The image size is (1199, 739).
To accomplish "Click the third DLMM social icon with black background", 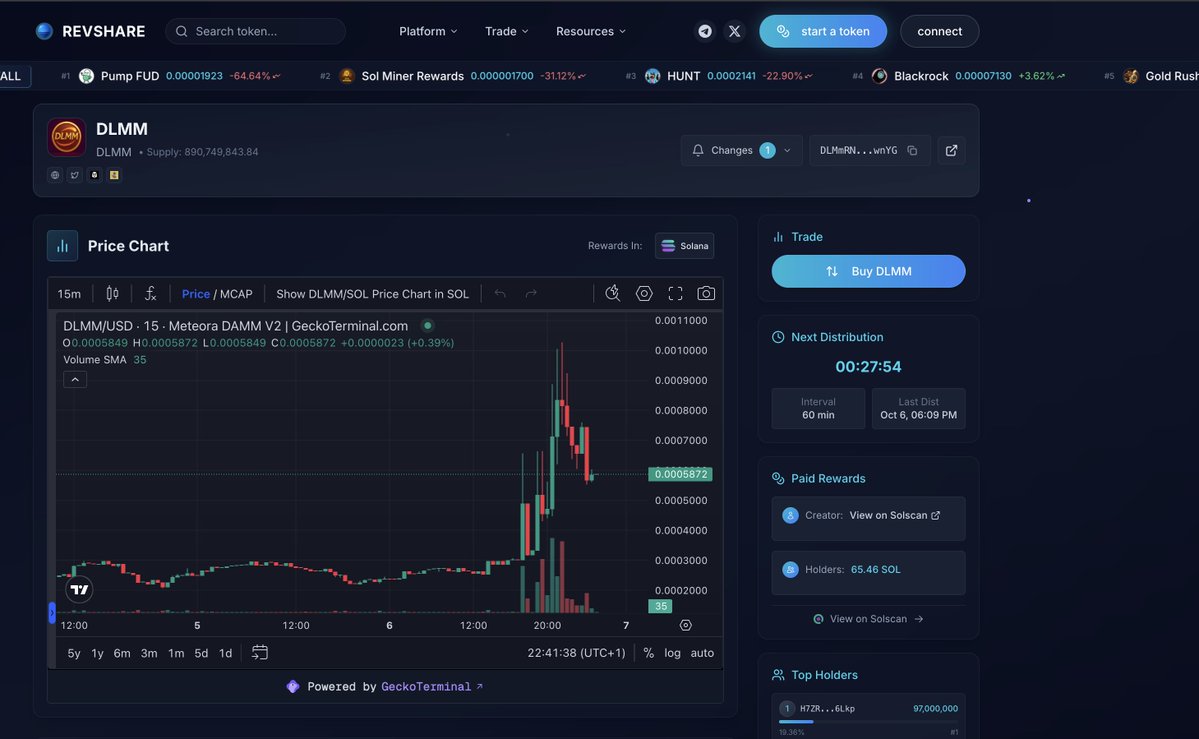I will pyautogui.click(x=94, y=175).
